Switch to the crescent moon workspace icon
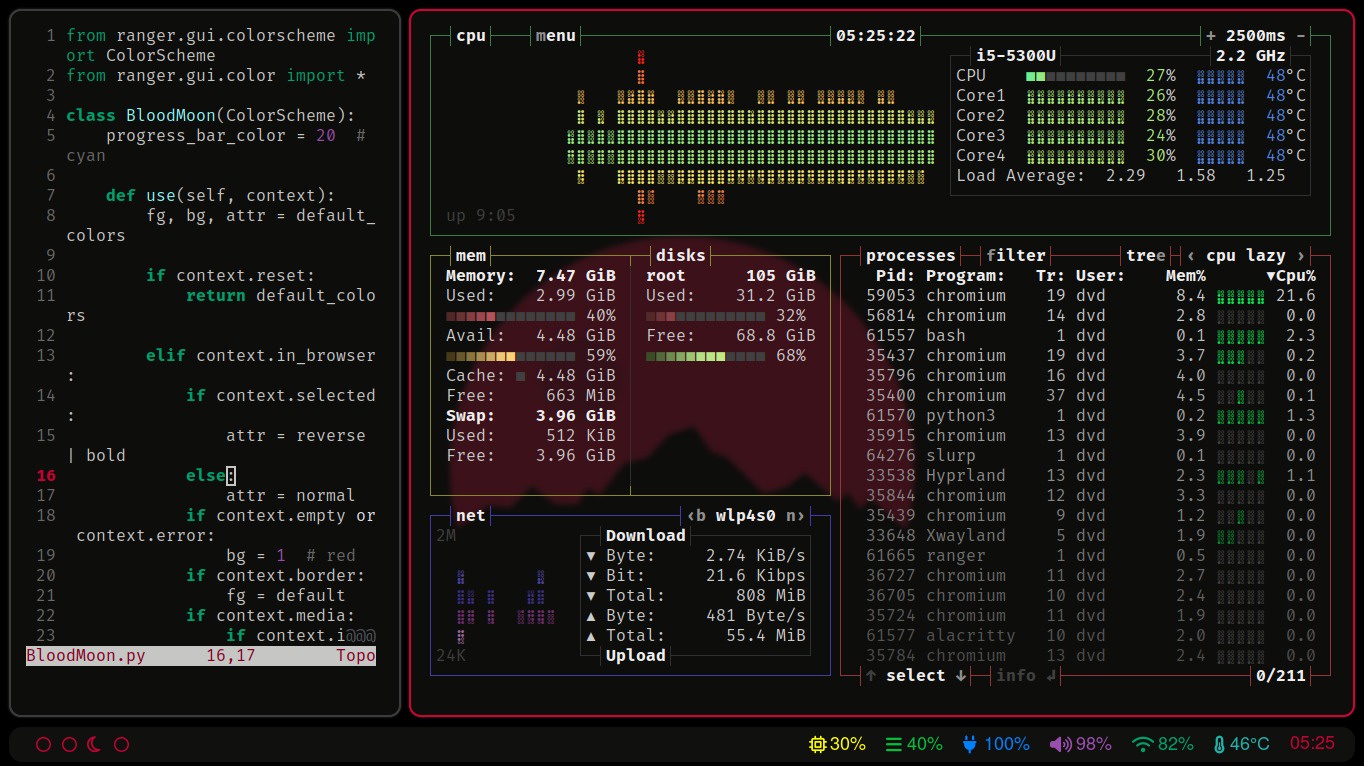This screenshot has width=1364, height=766. (x=95, y=744)
